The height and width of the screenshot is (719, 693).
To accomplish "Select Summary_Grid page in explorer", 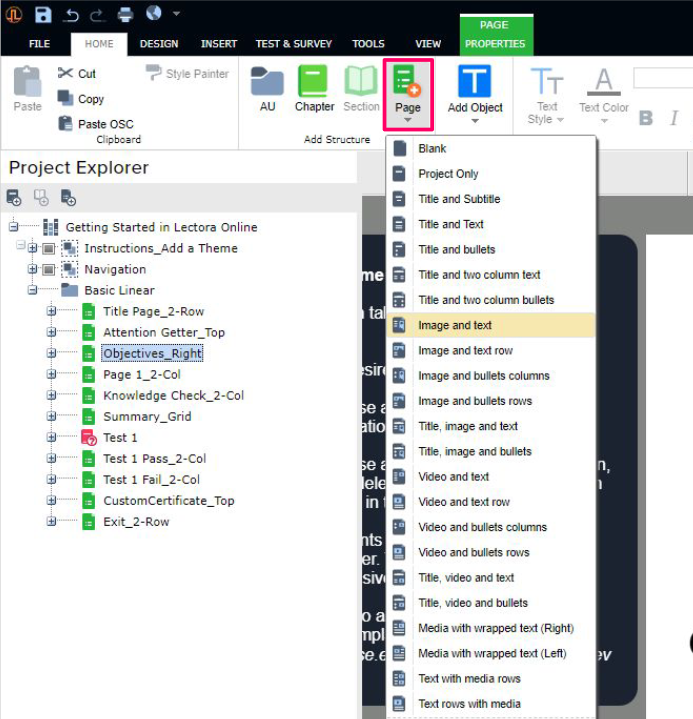I will 146,416.
